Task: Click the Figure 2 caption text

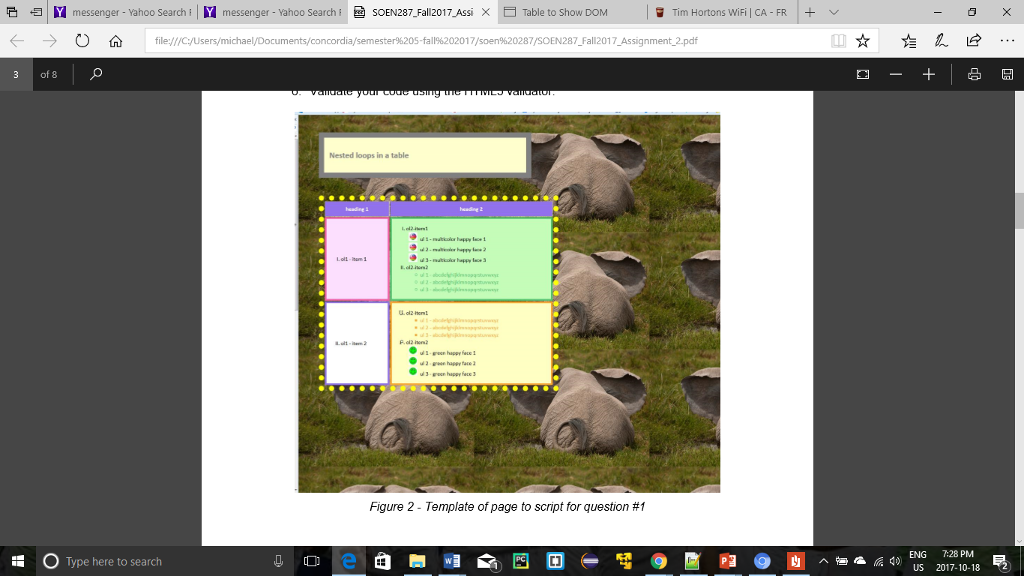Action: pos(507,506)
